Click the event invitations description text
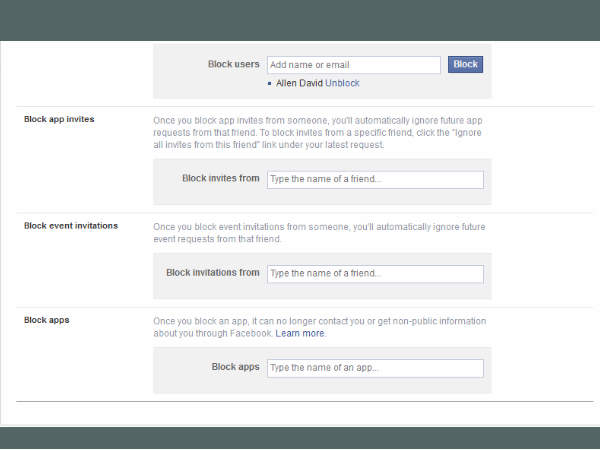 tap(318, 233)
